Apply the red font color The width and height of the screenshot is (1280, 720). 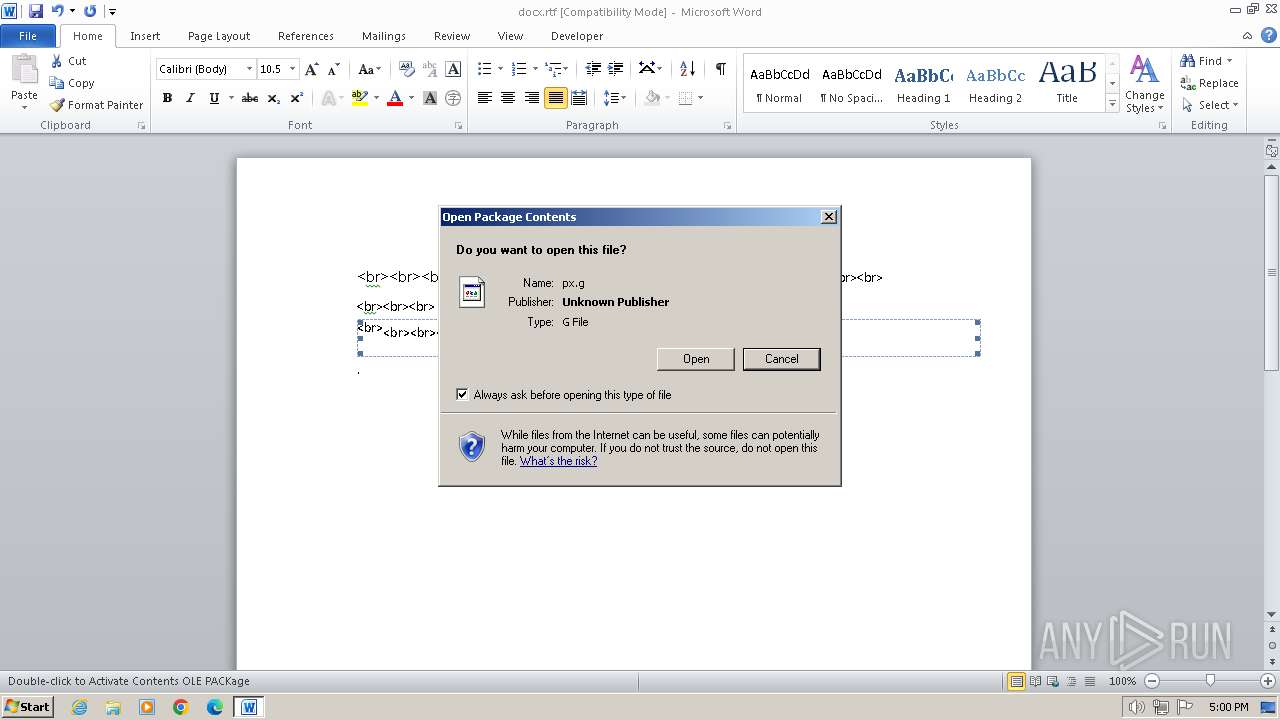pyautogui.click(x=395, y=98)
